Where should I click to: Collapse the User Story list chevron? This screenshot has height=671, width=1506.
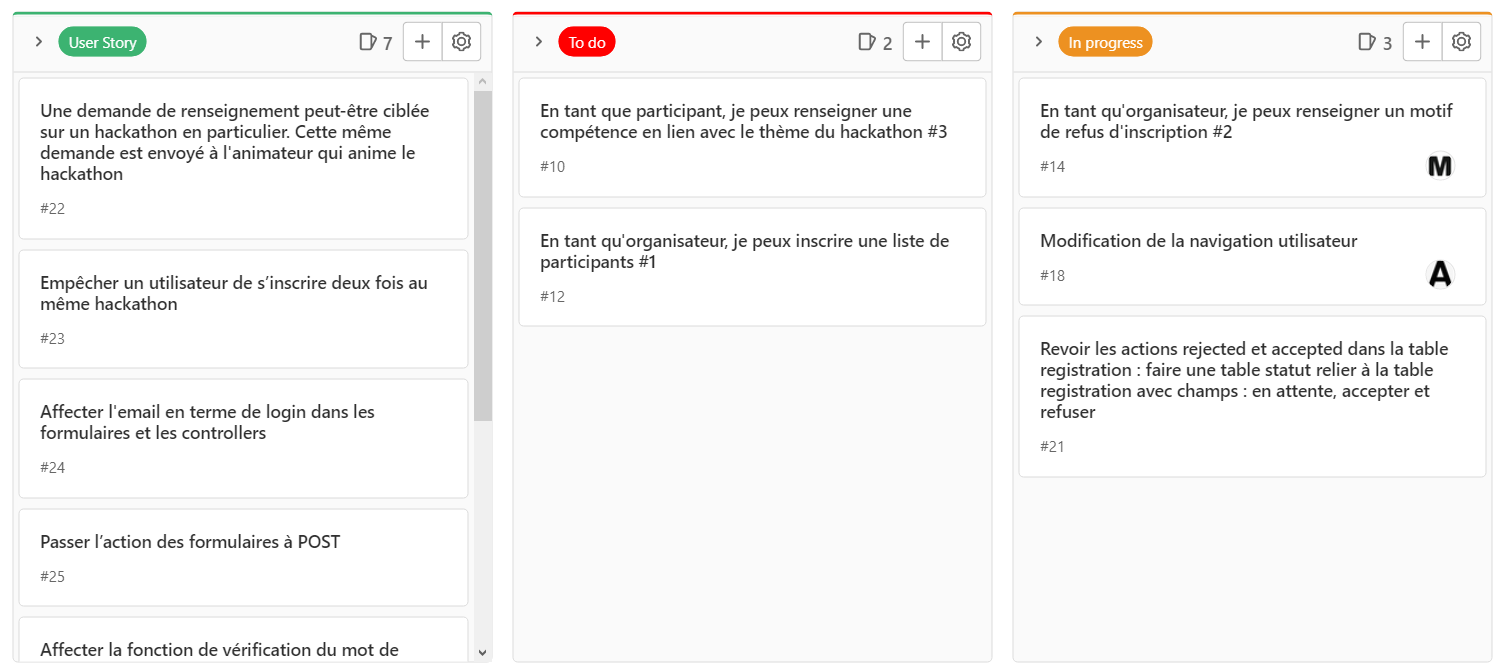point(39,42)
